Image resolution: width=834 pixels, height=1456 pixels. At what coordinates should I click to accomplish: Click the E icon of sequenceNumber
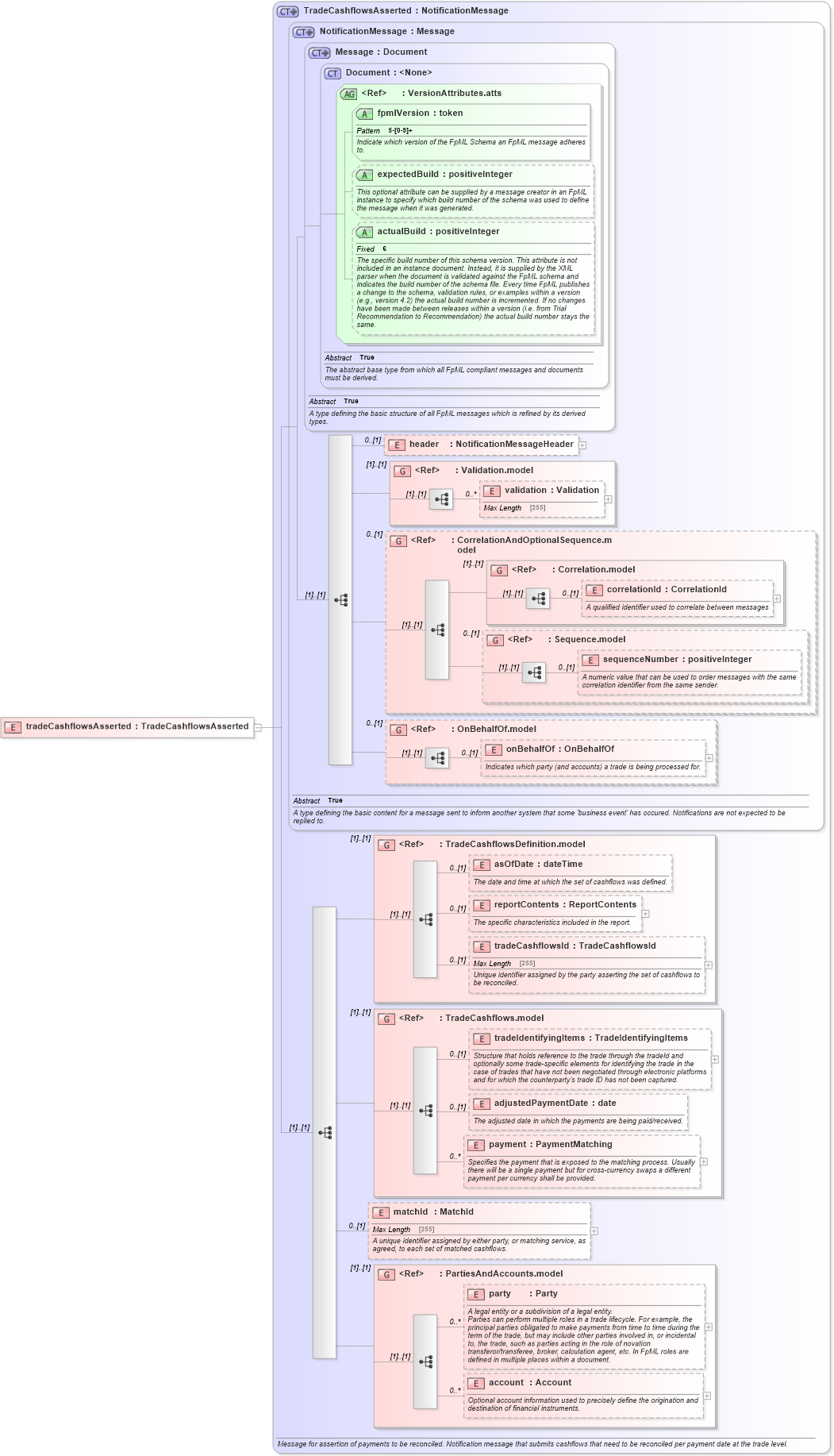click(590, 660)
